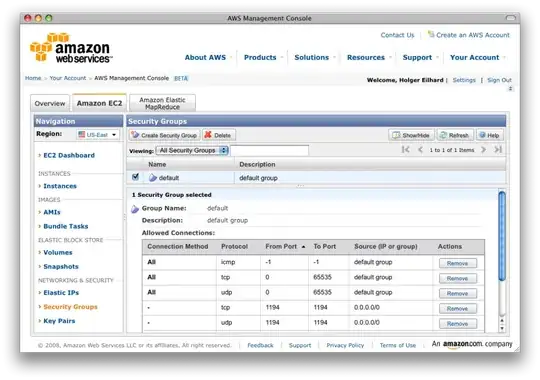Expand the Your Account menu

coord(477,58)
